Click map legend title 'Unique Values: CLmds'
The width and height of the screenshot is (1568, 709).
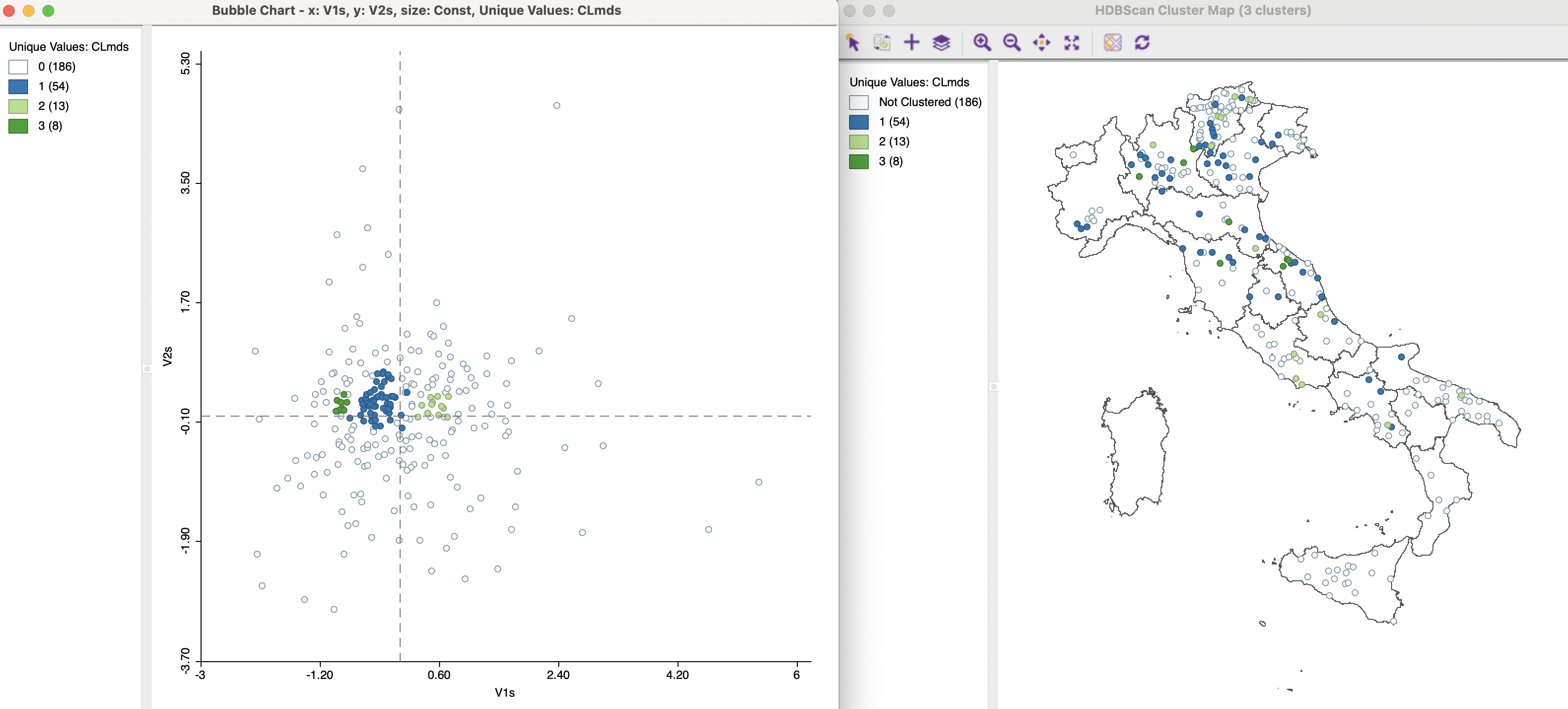[x=909, y=82]
